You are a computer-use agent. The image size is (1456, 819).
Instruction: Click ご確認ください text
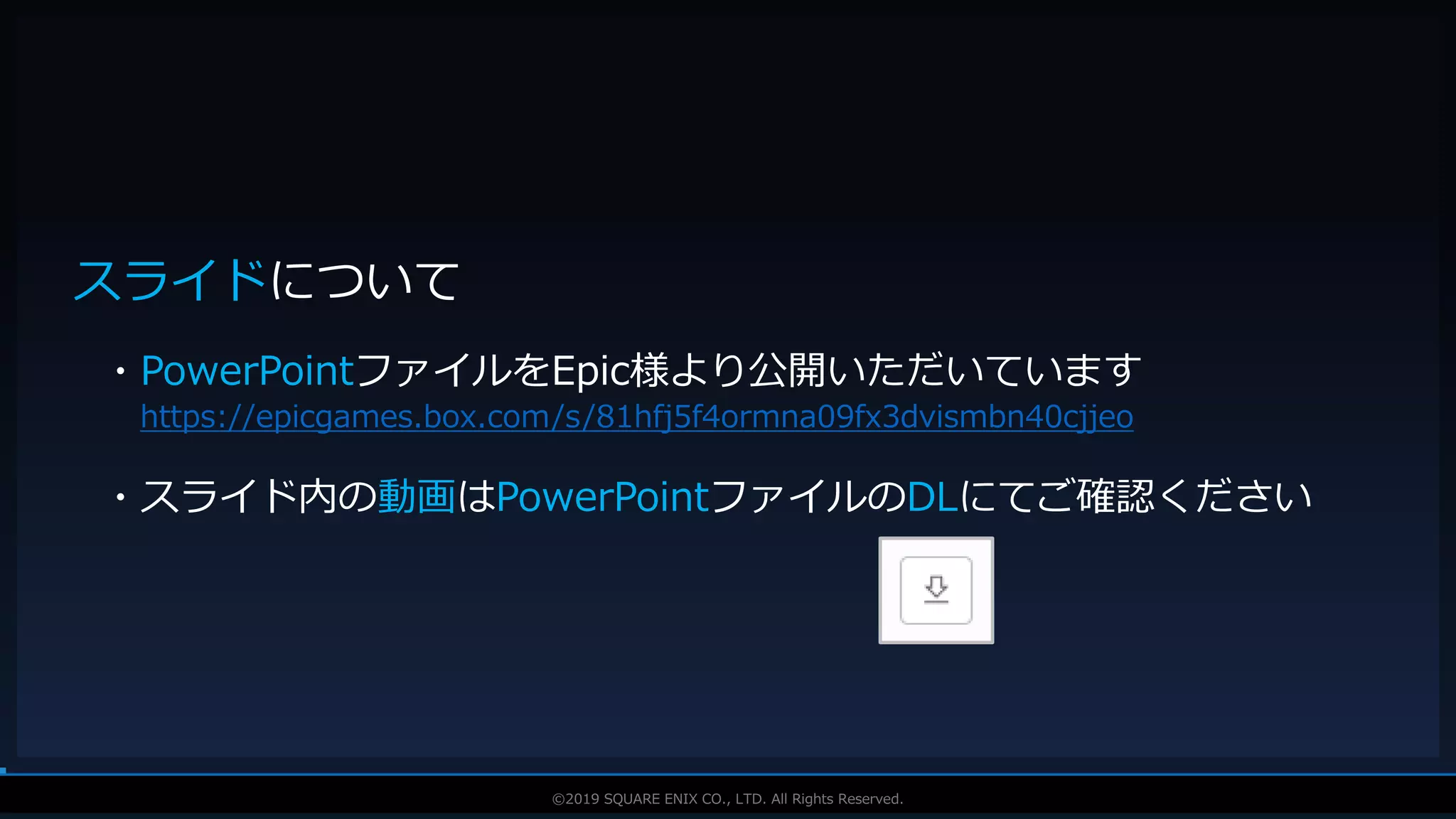pyautogui.click(x=1173, y=496)
